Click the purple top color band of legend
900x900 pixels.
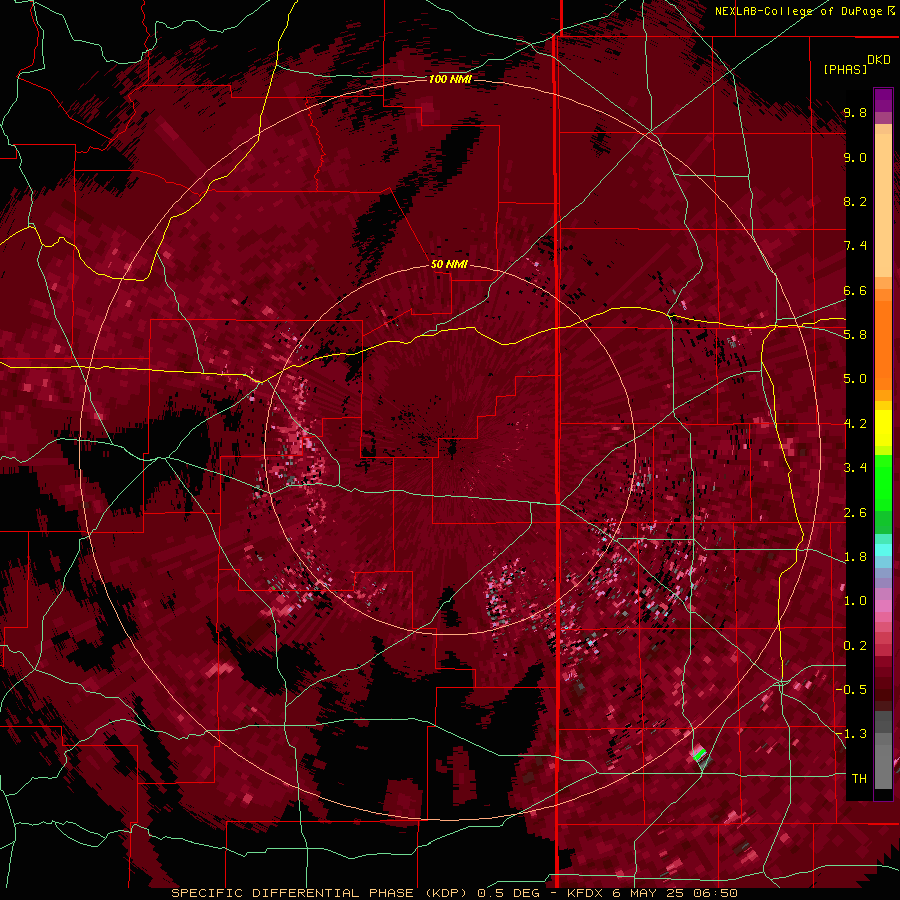click(883, 100)
